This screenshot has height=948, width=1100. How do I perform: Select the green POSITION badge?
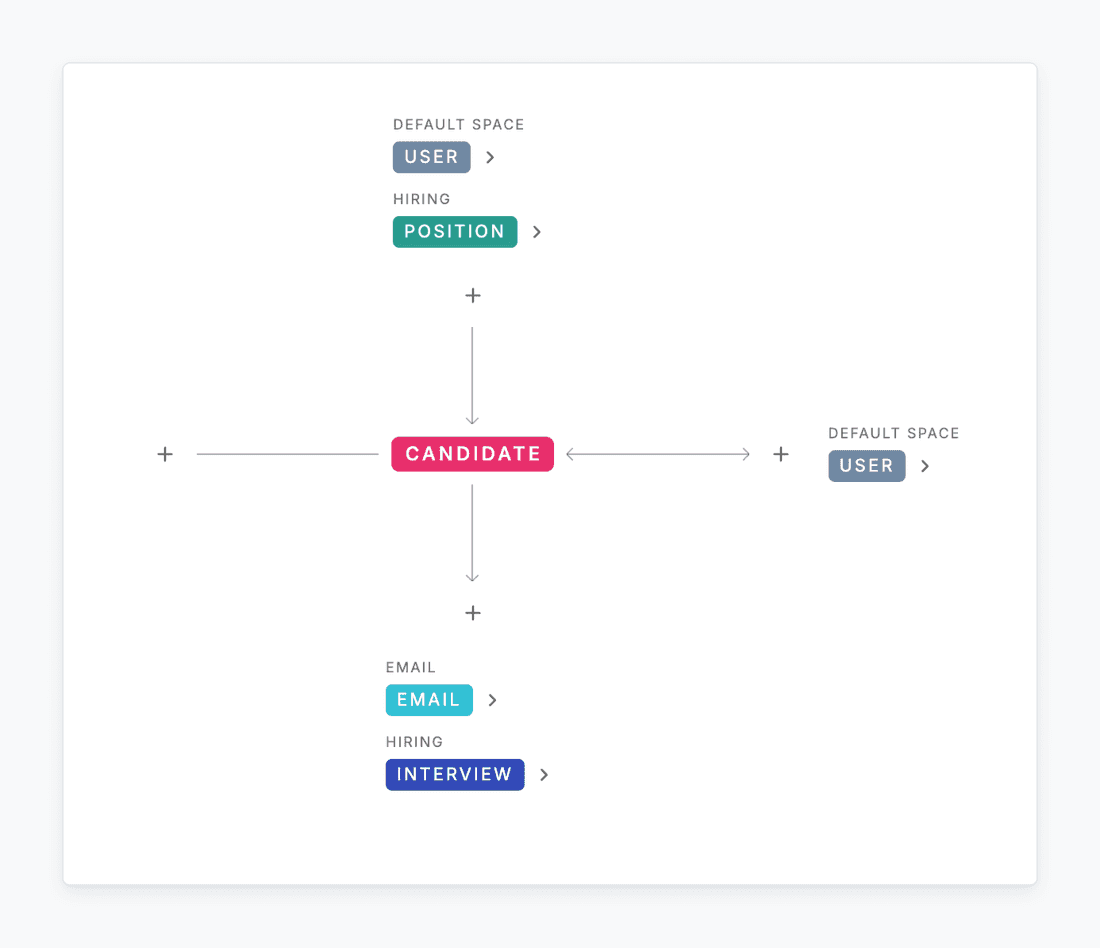pyautogui.click(x=455, y=232)
